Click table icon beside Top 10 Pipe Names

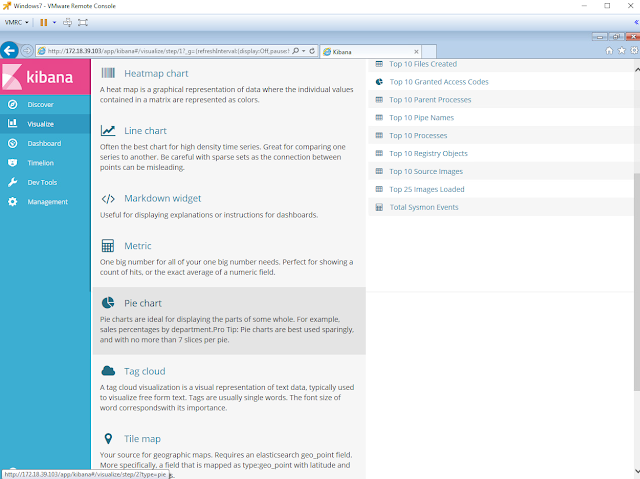click(379, 118)
